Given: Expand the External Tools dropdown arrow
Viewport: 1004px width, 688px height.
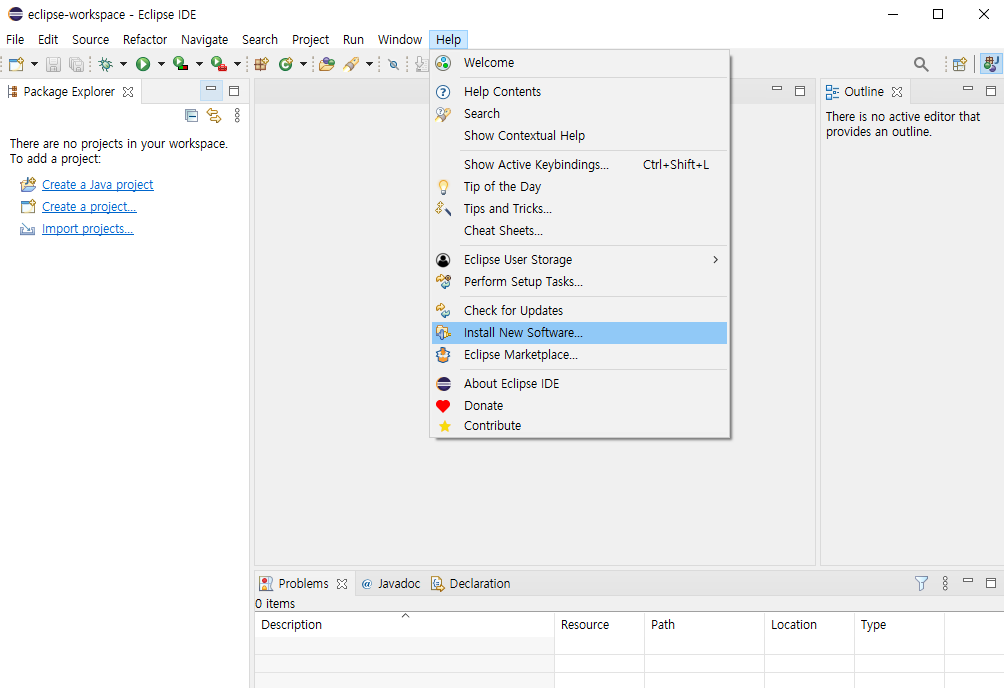Looking at the screenshot, I should coord(237,64).
